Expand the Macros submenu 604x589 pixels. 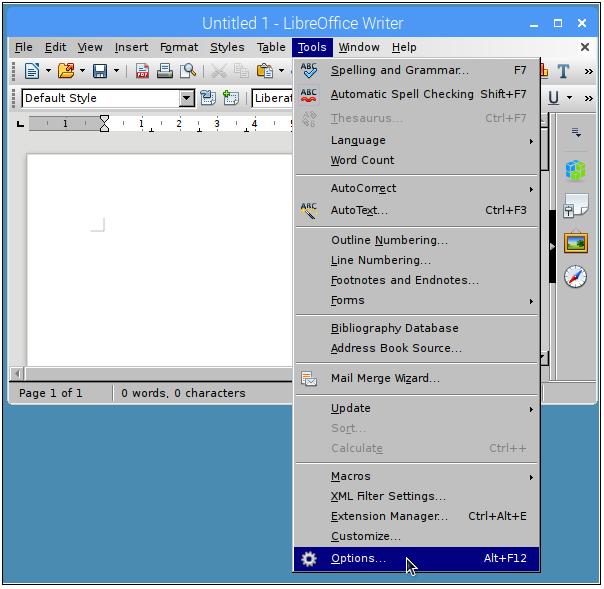(x=416, y=477)
